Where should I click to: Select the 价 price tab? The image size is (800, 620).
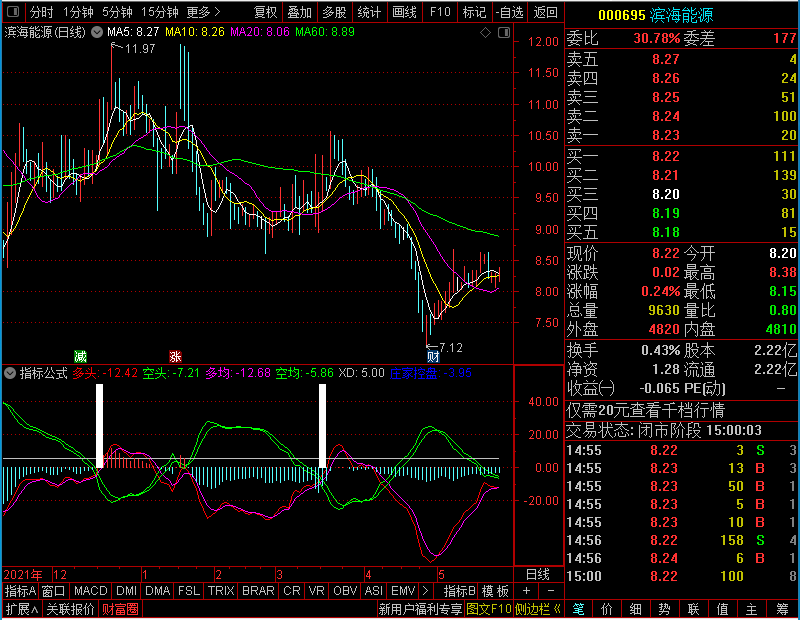coord(607,609)
